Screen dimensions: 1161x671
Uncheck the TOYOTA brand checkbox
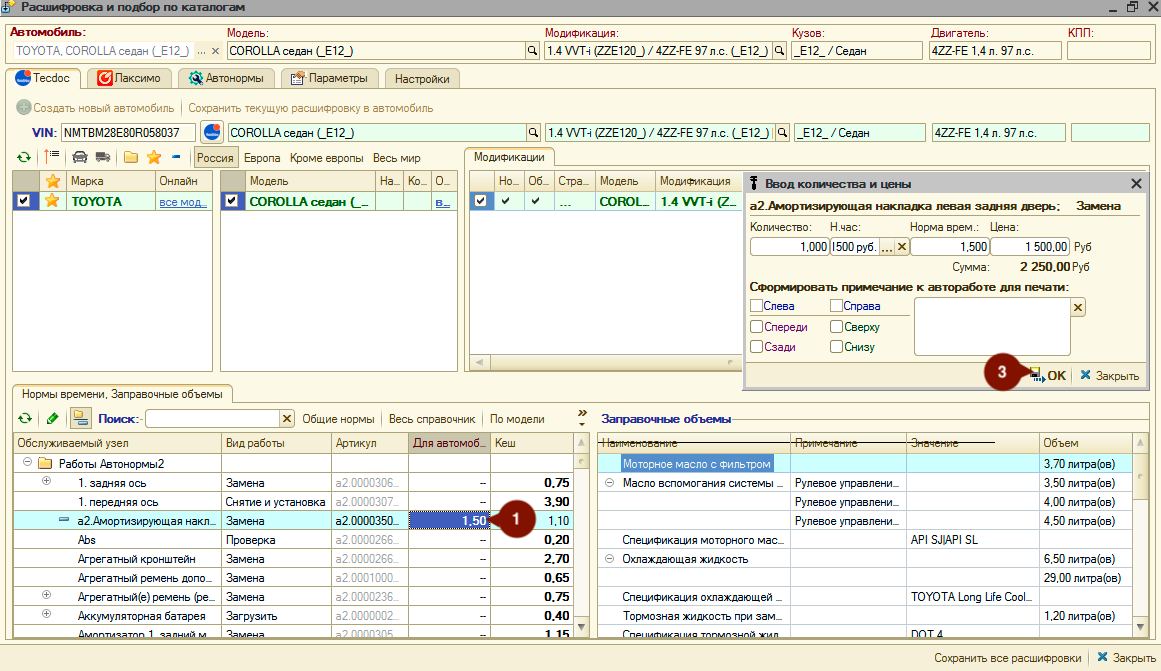click(24, 201)
